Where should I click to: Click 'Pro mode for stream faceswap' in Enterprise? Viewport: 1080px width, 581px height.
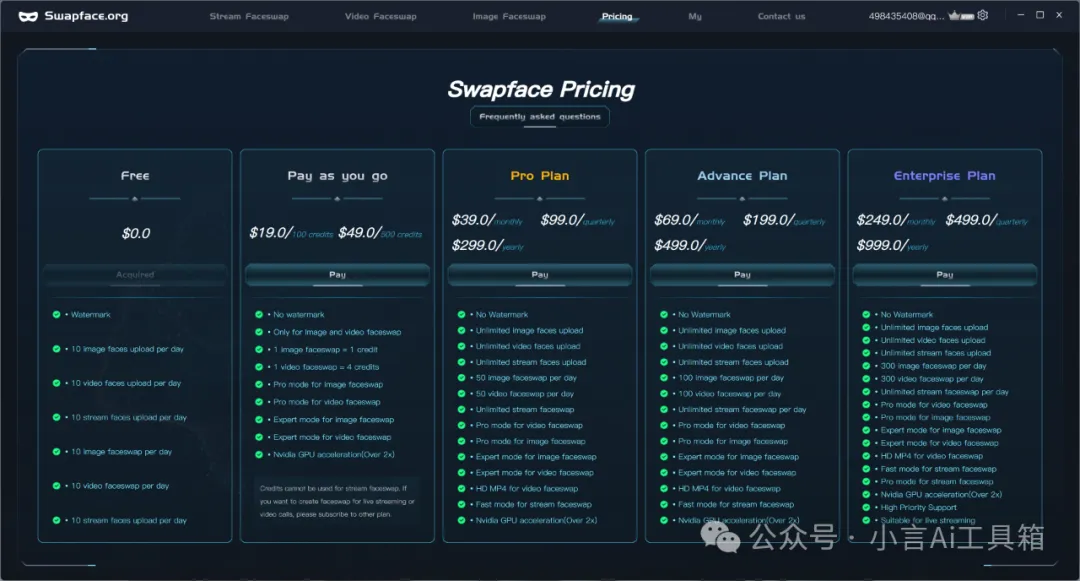click(937, 482)
